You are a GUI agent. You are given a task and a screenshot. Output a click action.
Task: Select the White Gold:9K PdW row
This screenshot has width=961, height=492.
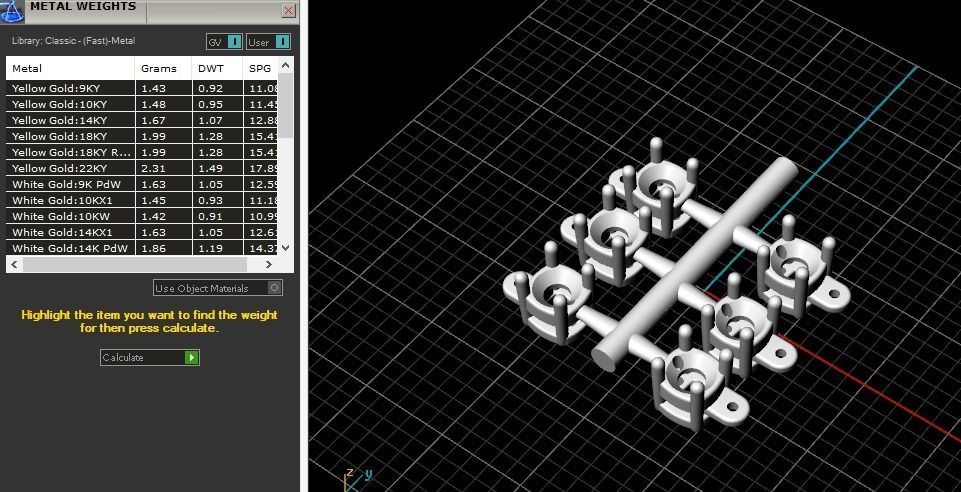coord(142,184)
